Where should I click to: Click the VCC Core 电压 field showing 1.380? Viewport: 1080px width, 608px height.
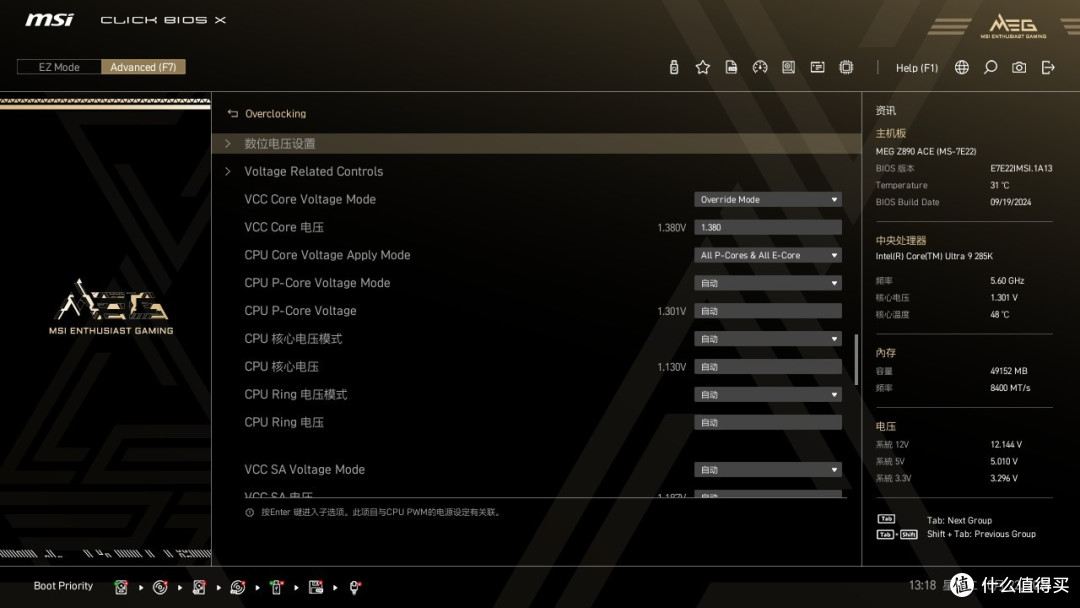(768, 227)
